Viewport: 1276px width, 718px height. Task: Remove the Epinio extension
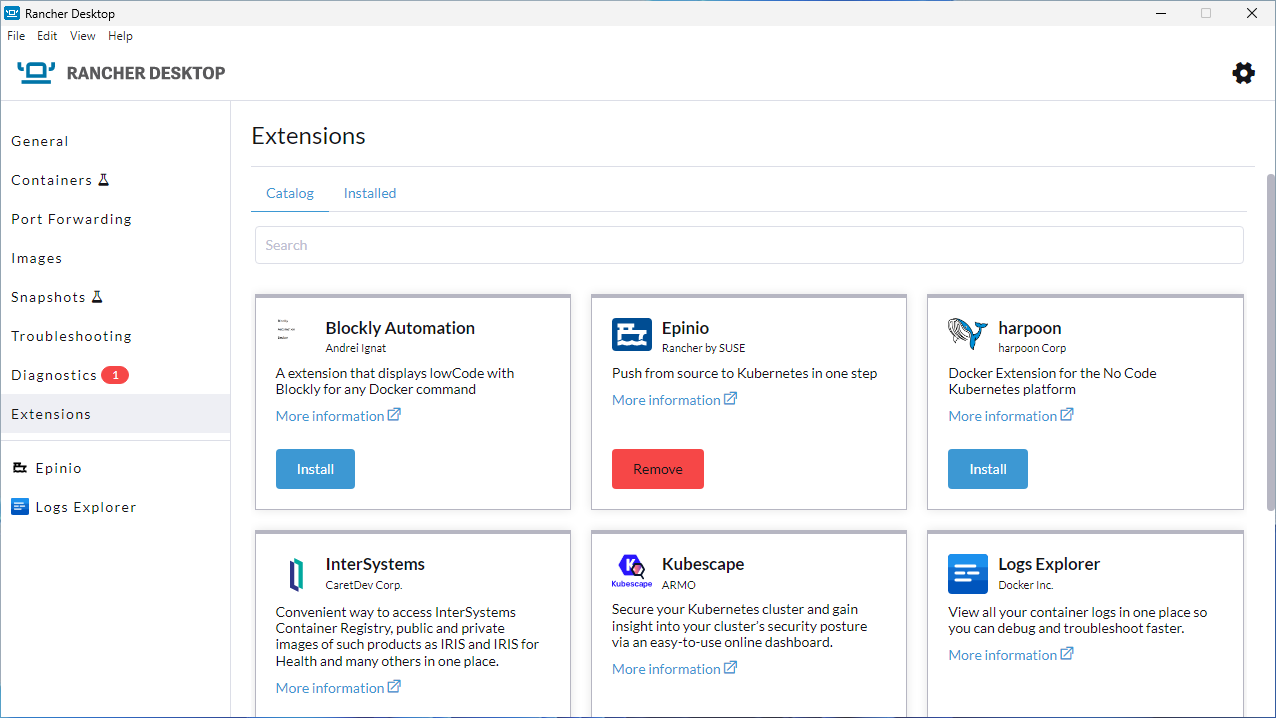coord(658,469)
